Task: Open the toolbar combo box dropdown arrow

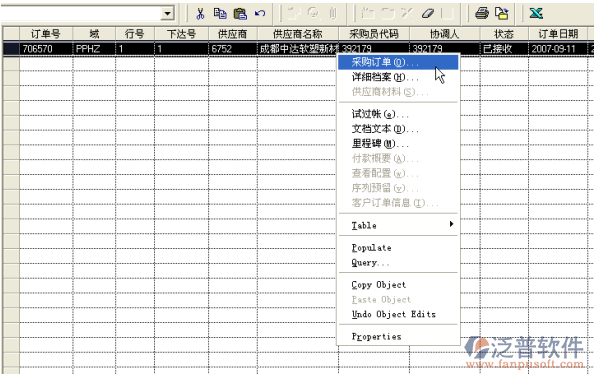Action: (167, 14)
